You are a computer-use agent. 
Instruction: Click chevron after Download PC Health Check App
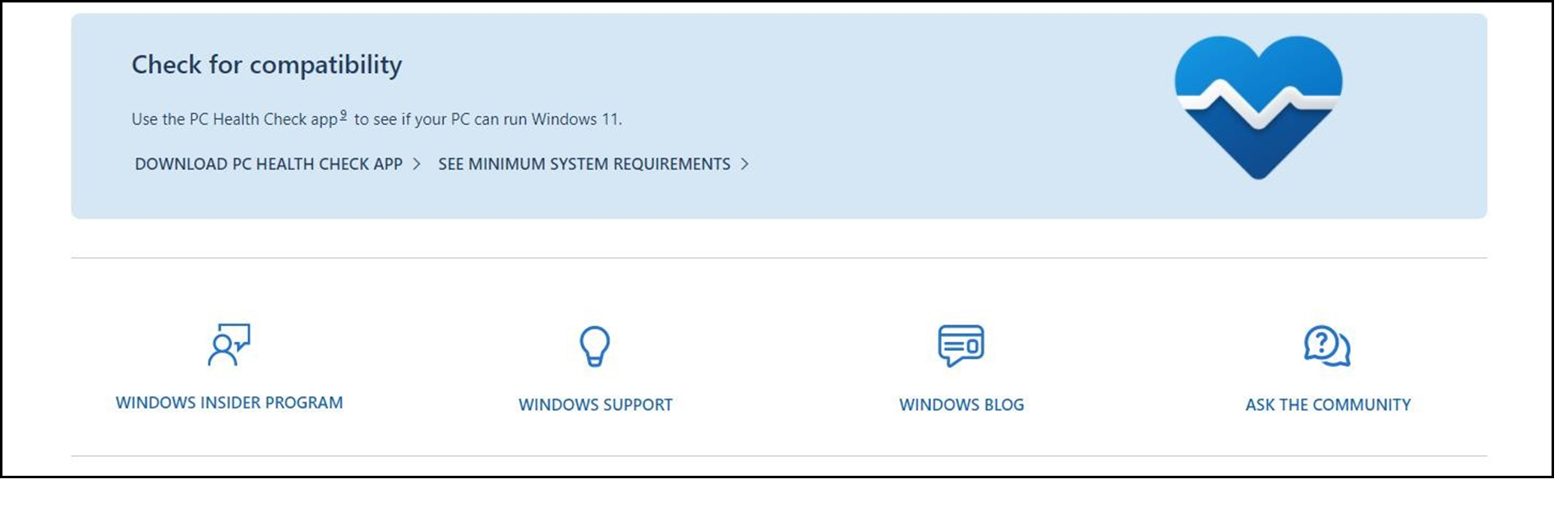[x=417, y=164]
